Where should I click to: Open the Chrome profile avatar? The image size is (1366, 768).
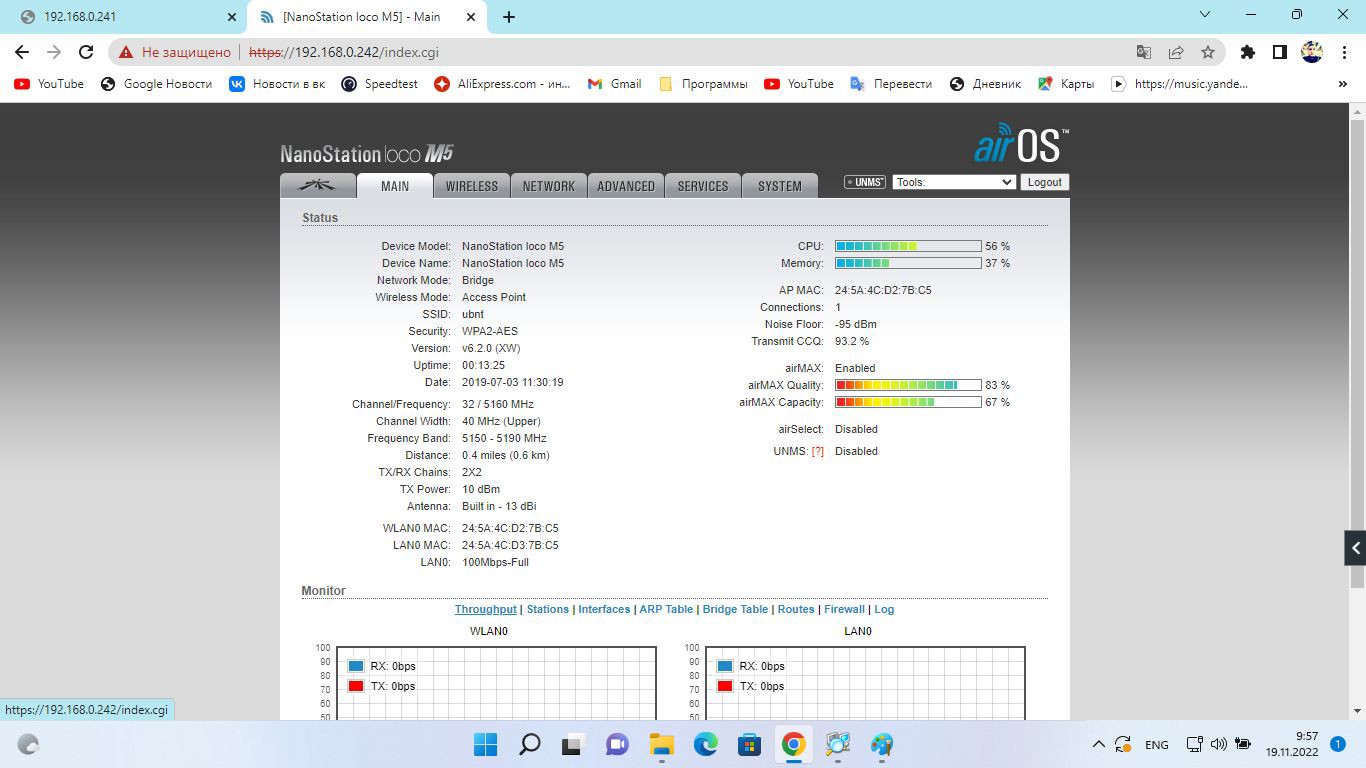(1312, 52)
